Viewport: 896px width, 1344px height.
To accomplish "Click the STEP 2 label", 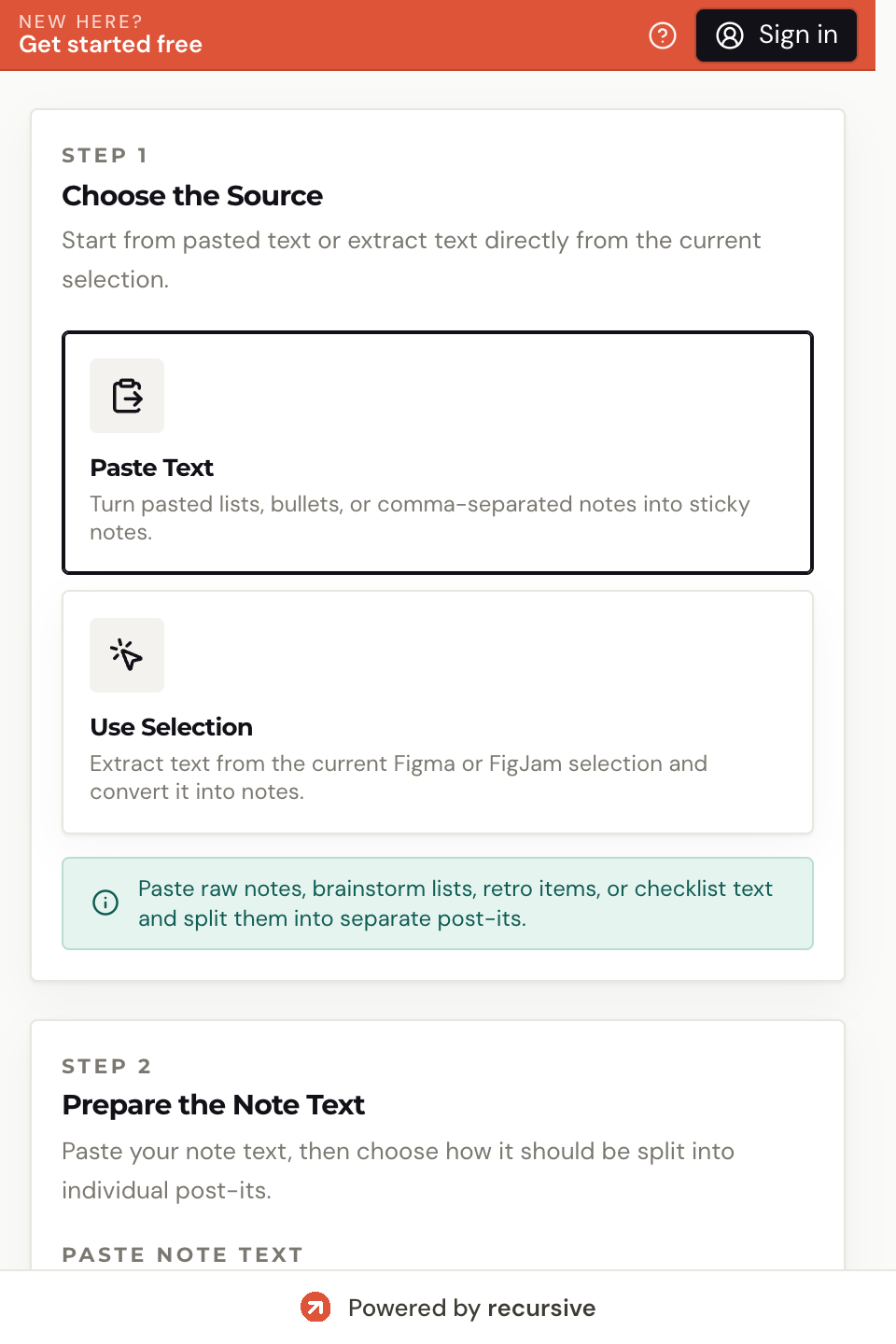I will [x=106, y=1066].
